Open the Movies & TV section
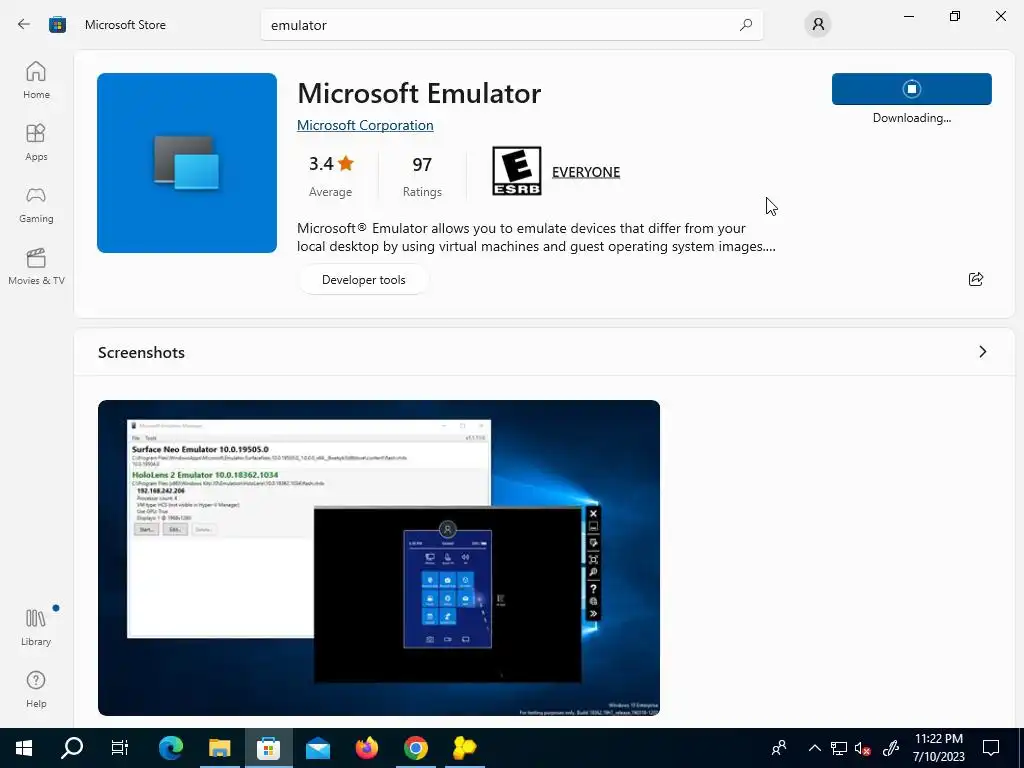 click(x=36, y=266)
